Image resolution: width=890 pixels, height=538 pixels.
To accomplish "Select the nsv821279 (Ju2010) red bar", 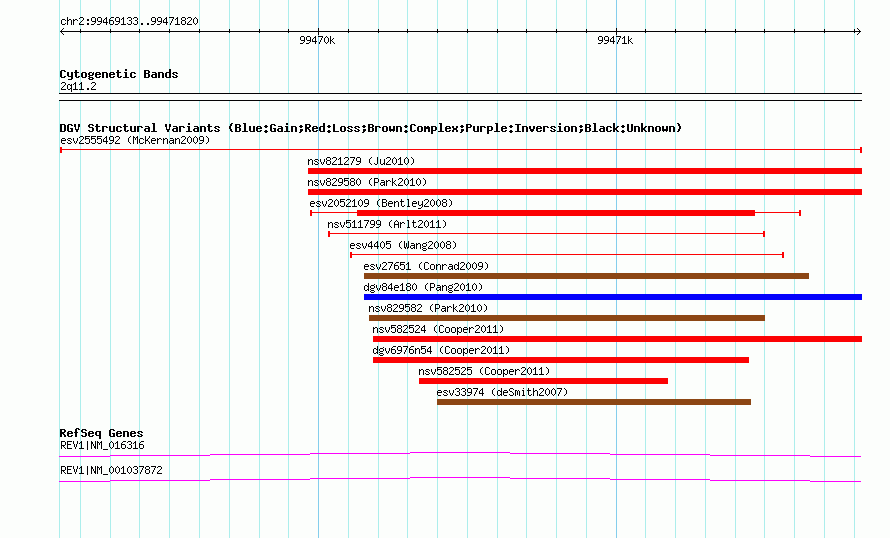I will pos(585,171).
